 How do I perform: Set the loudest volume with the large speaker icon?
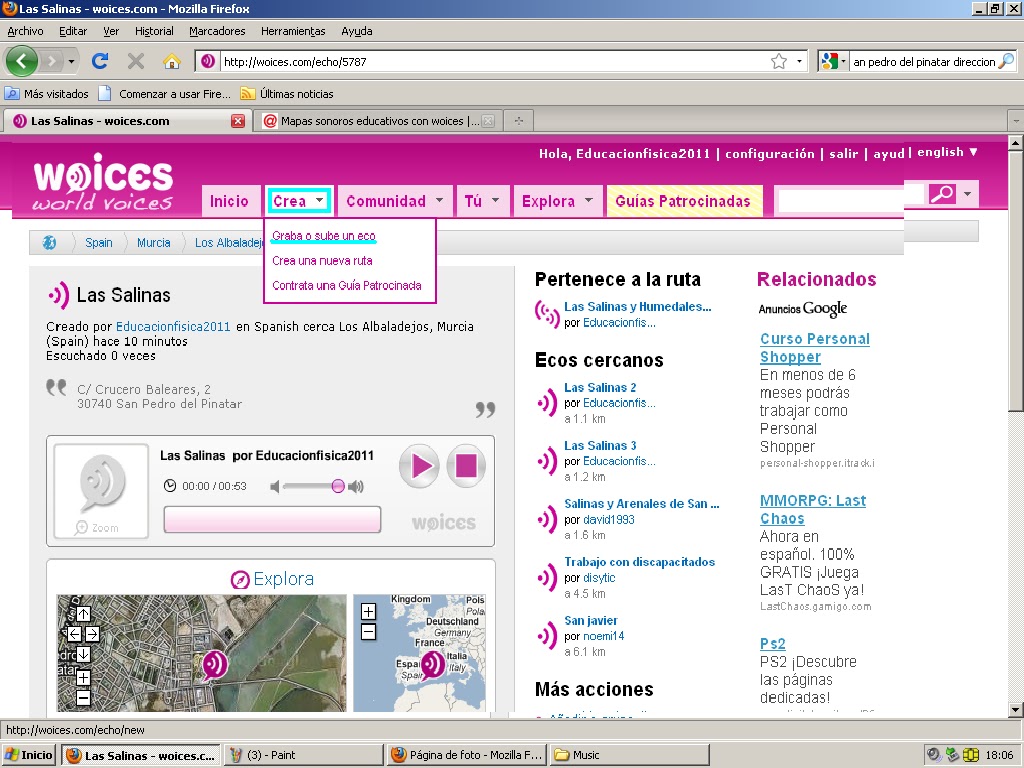[x=356, y=487]
